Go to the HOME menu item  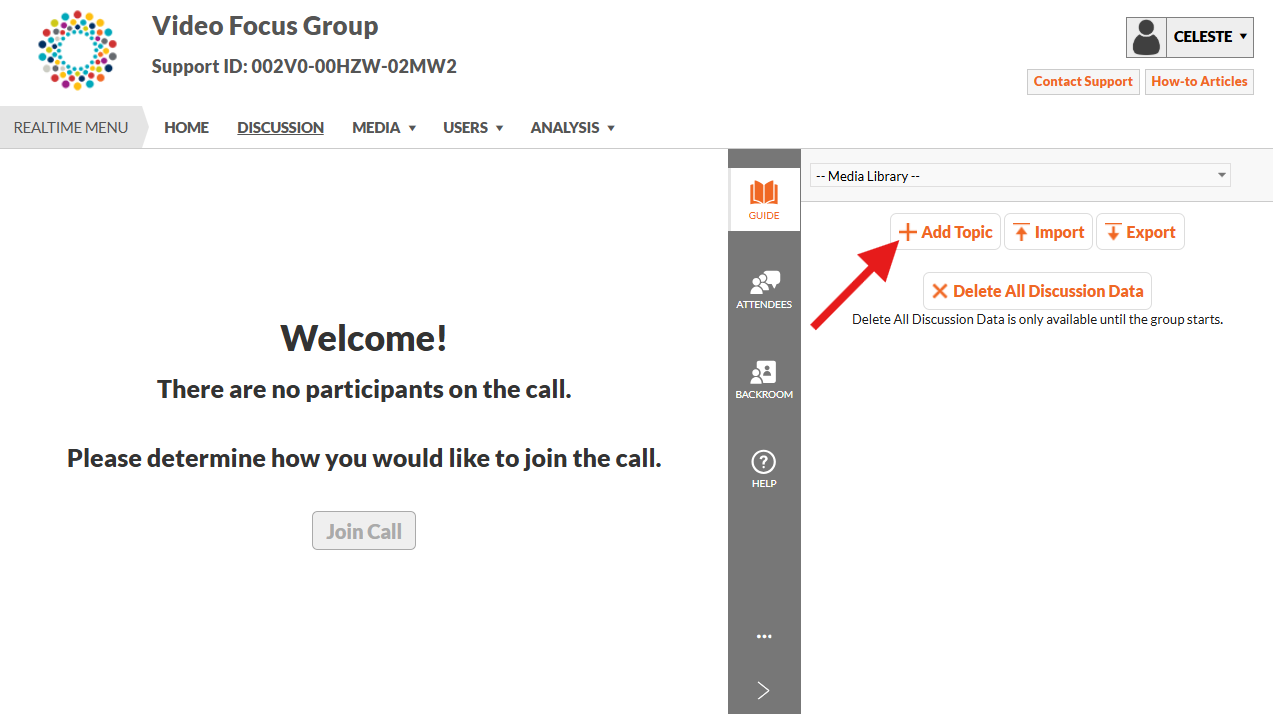click(186, 128)
